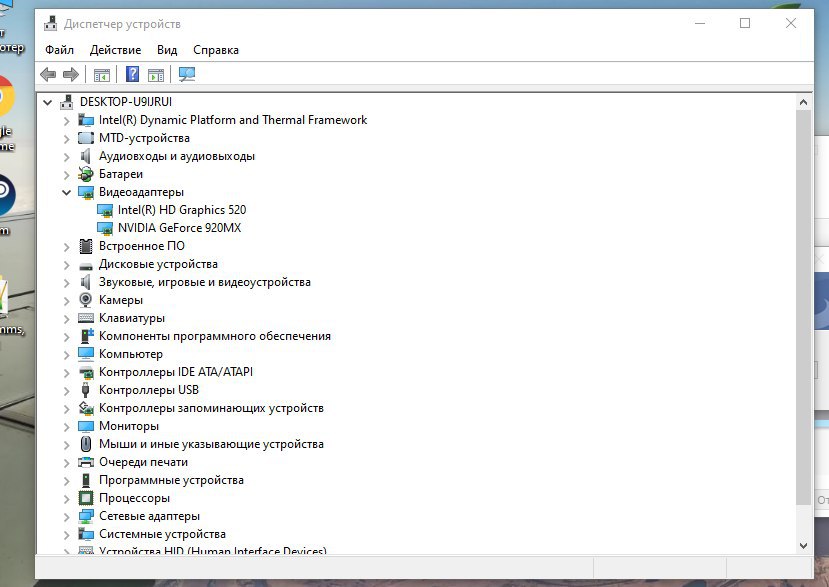Expand the Мониторы category
This screenshot has width=829, height=587.
[66, 427]
